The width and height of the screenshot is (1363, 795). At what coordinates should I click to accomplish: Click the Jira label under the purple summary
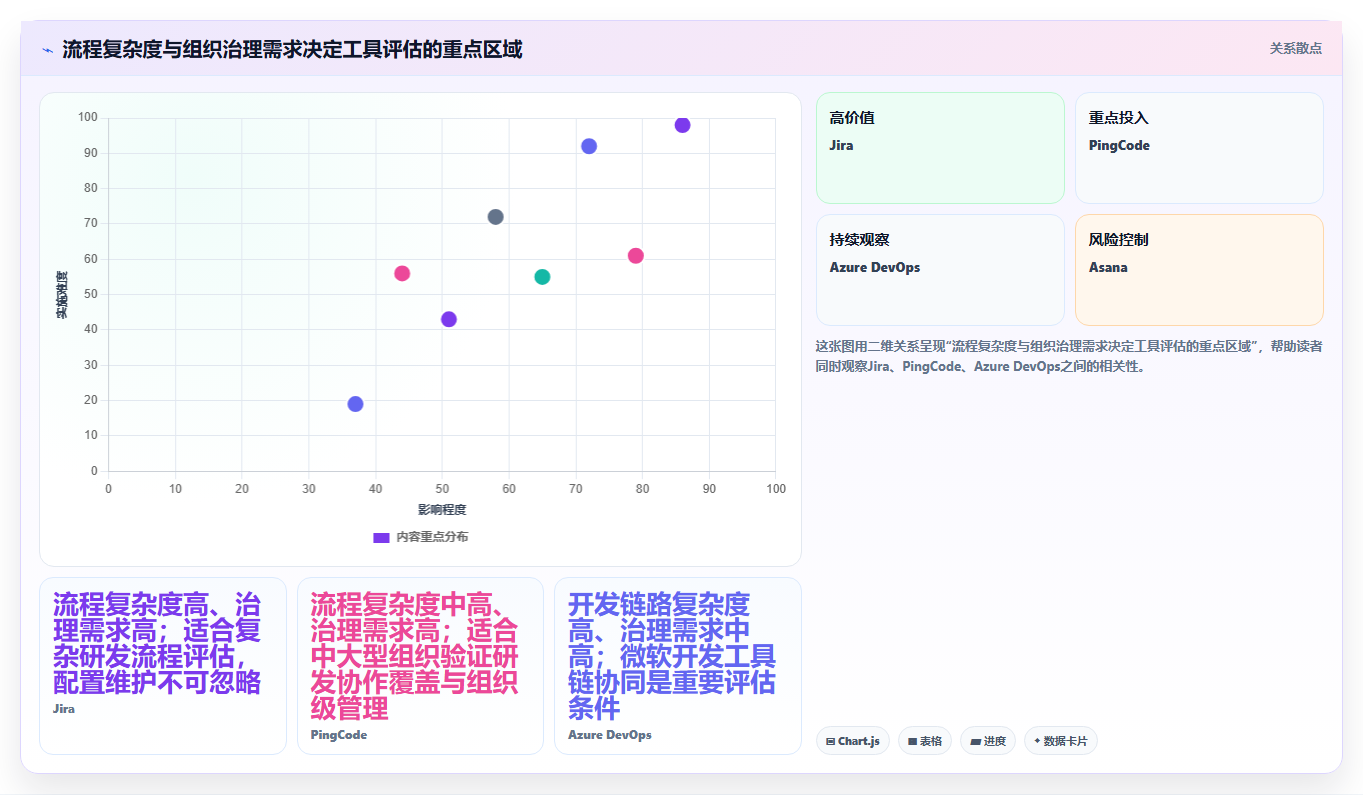64,709
